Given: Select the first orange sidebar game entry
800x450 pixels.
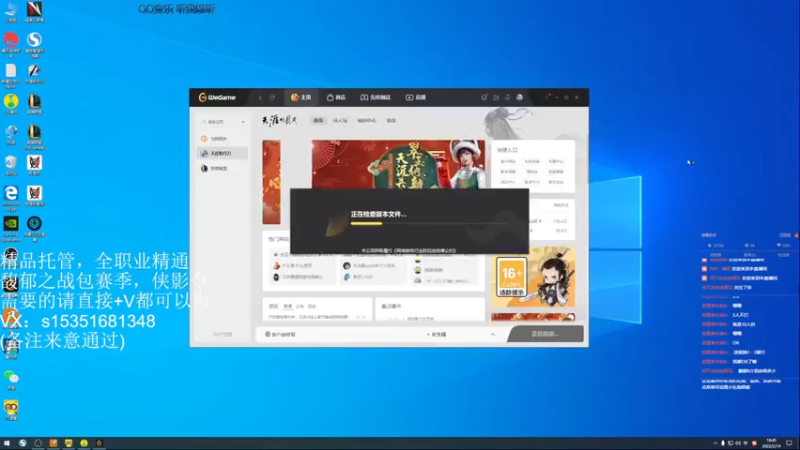Looking at the screenshot, I should [x=222, y=139].
